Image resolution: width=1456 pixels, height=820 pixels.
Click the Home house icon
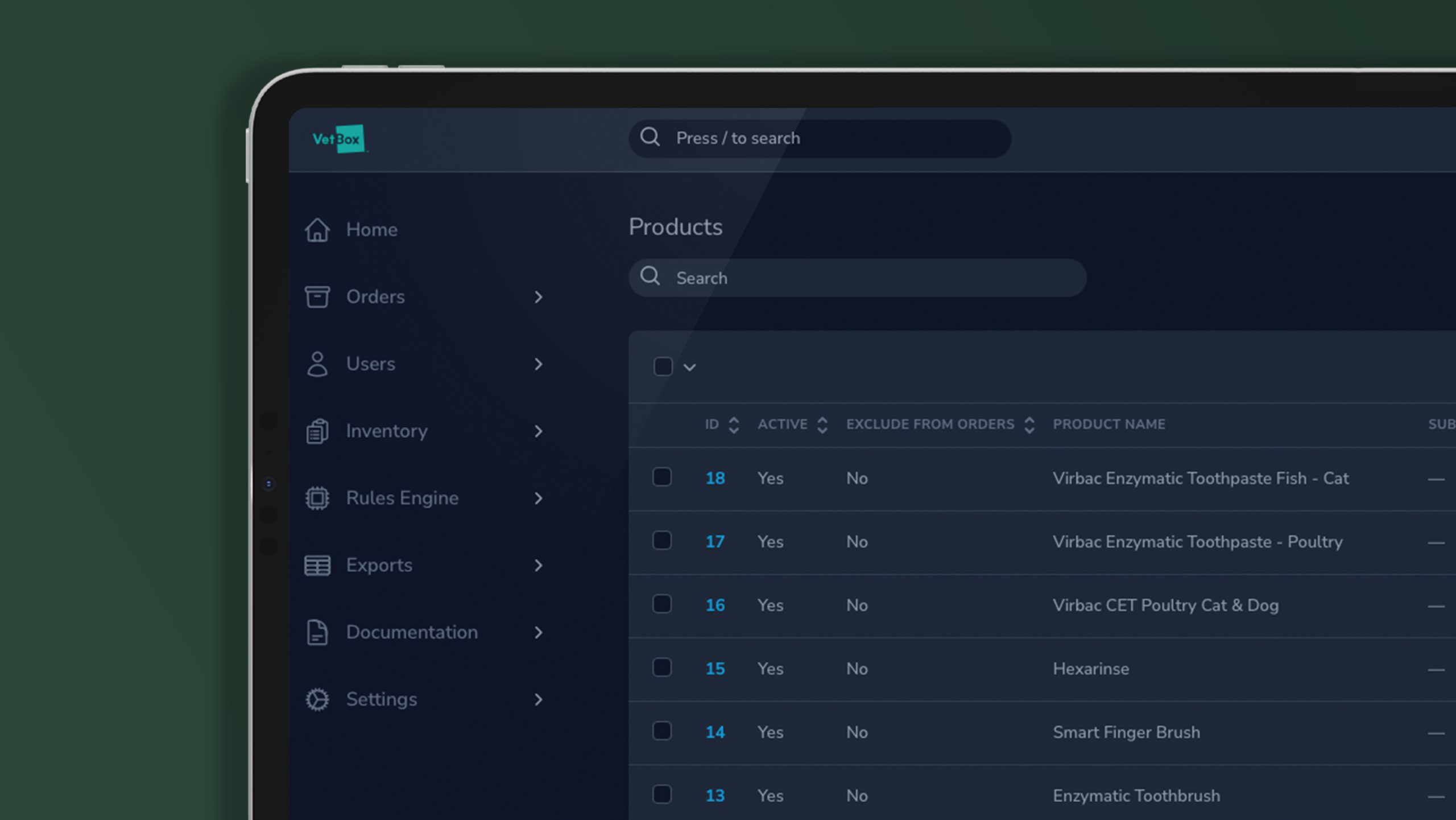click(317, 230)
